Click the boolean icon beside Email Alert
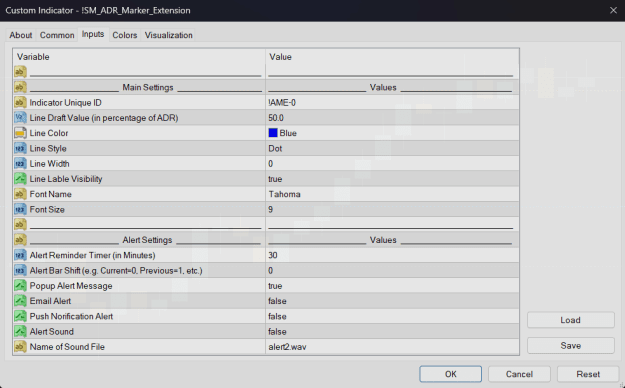This screenshot has height=388, width=625. [x=20, y=301]
